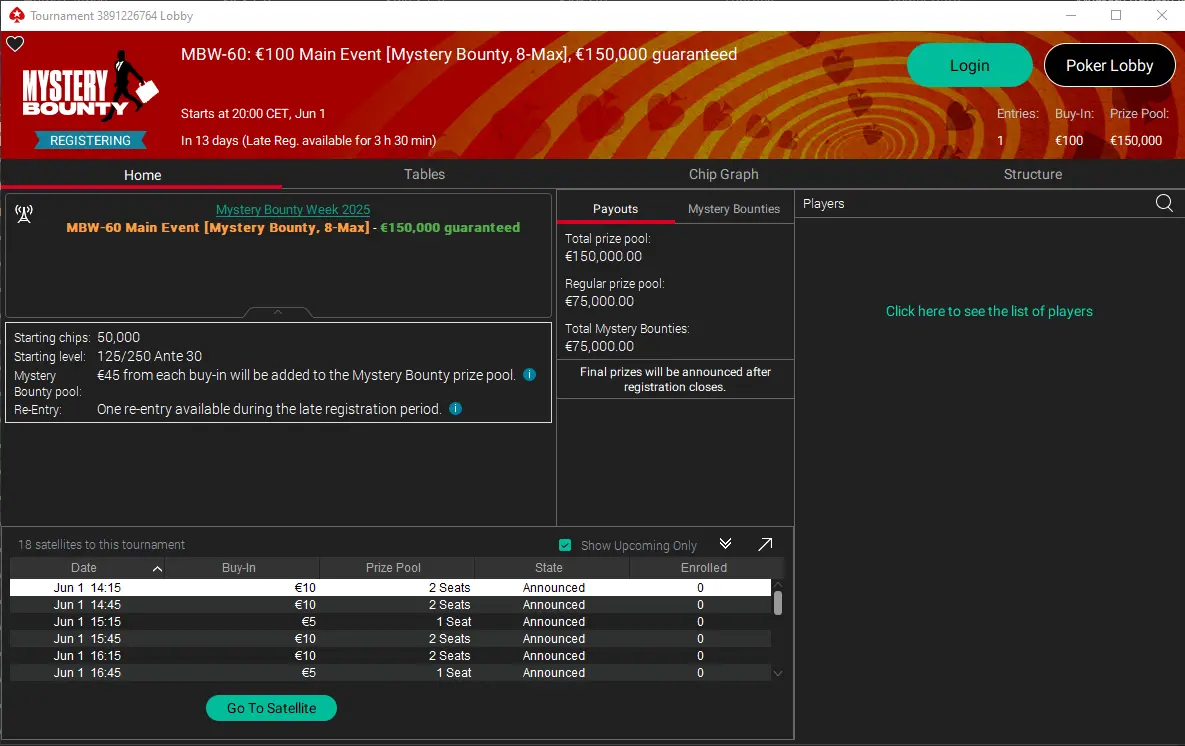The height and width of the screenshot is (746, 1185).
Task: Open info icon for Mystery Bounty pool
Action: [x=530, y=375]
